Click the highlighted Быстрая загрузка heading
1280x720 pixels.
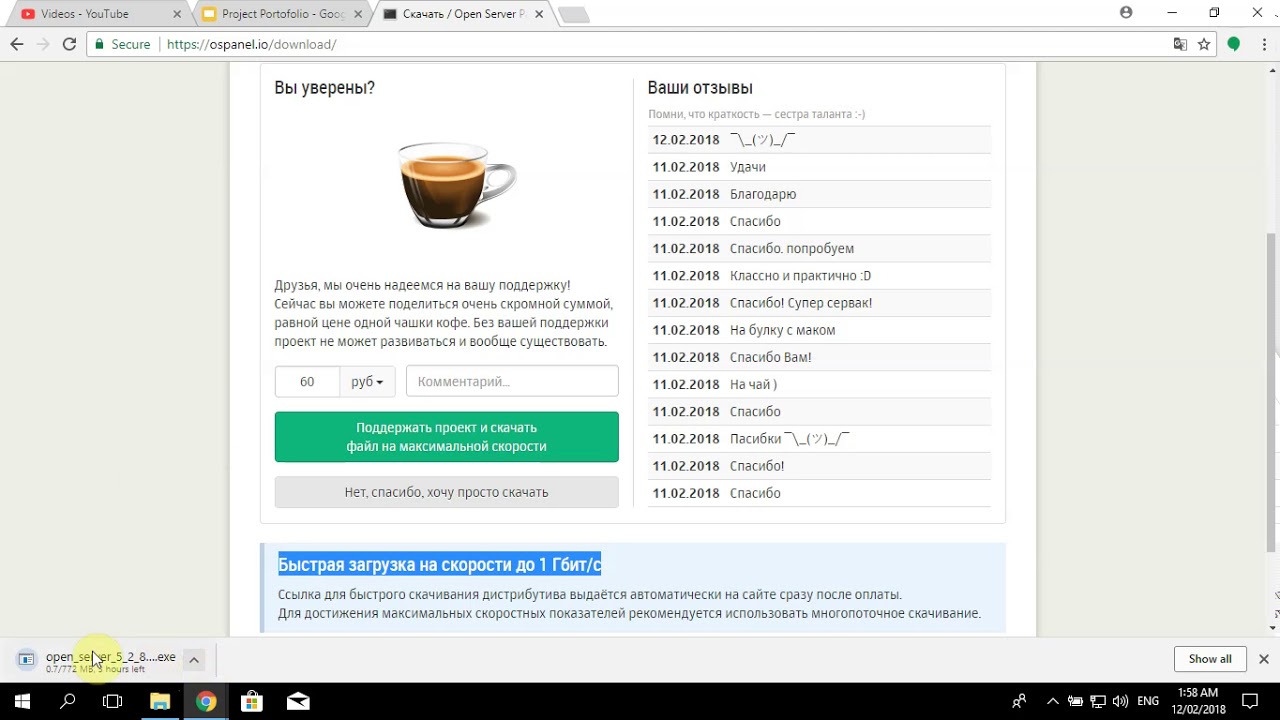(440, 565)
